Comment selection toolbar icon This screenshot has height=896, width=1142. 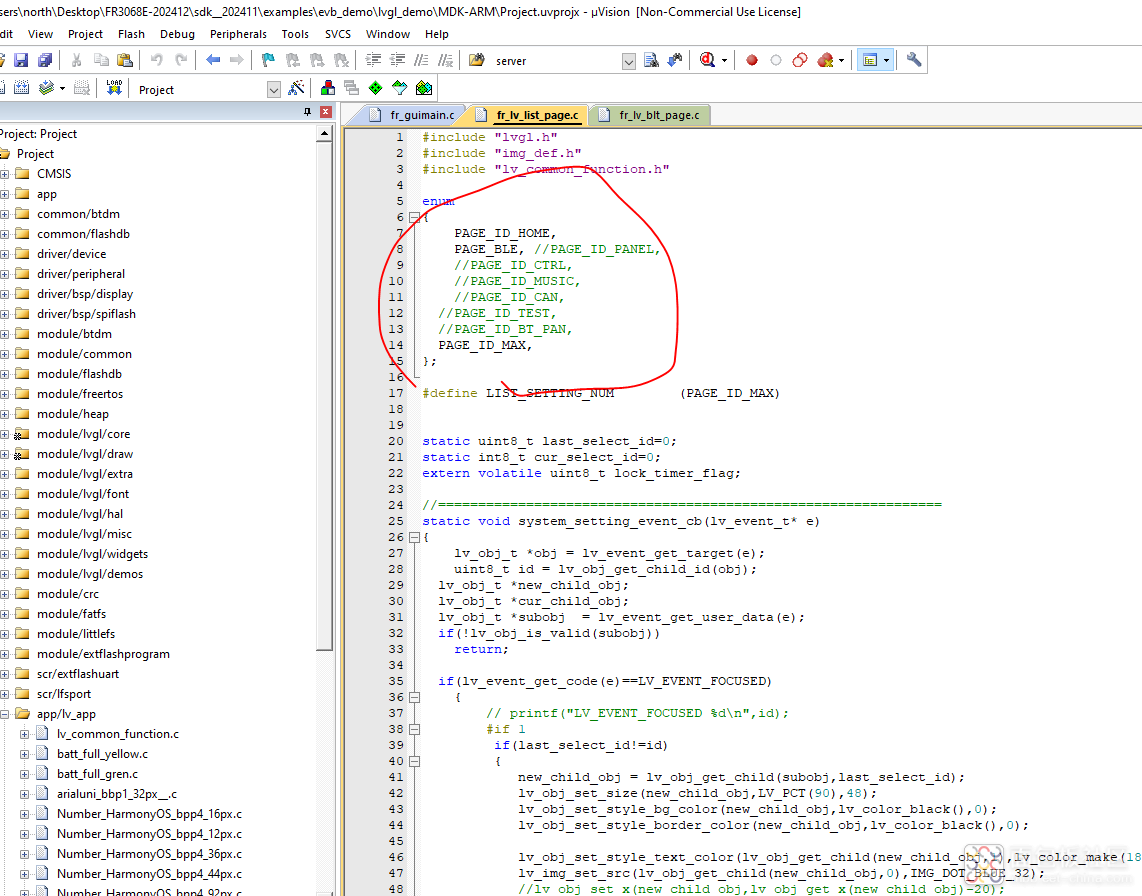pos(422,60)
